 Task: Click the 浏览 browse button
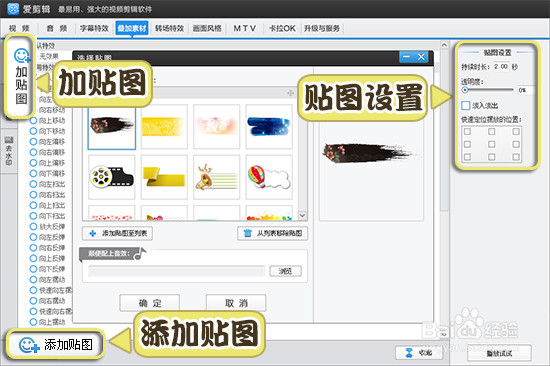point(286,271)
